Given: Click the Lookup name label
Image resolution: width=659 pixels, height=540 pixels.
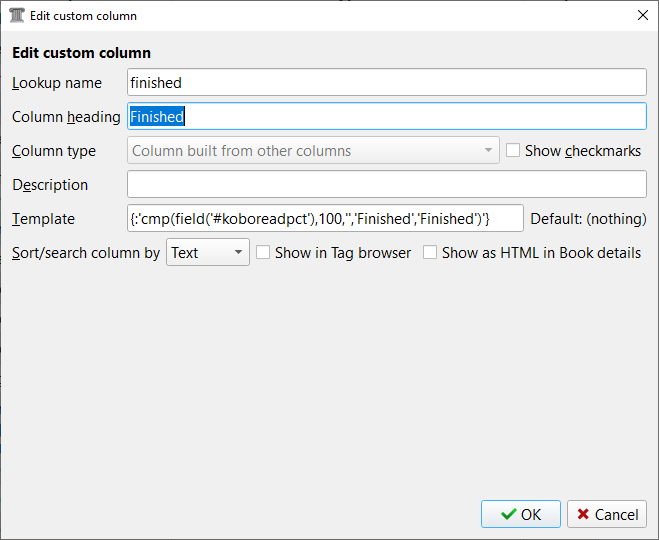Looking at the screenshot, I should [57, 83].
